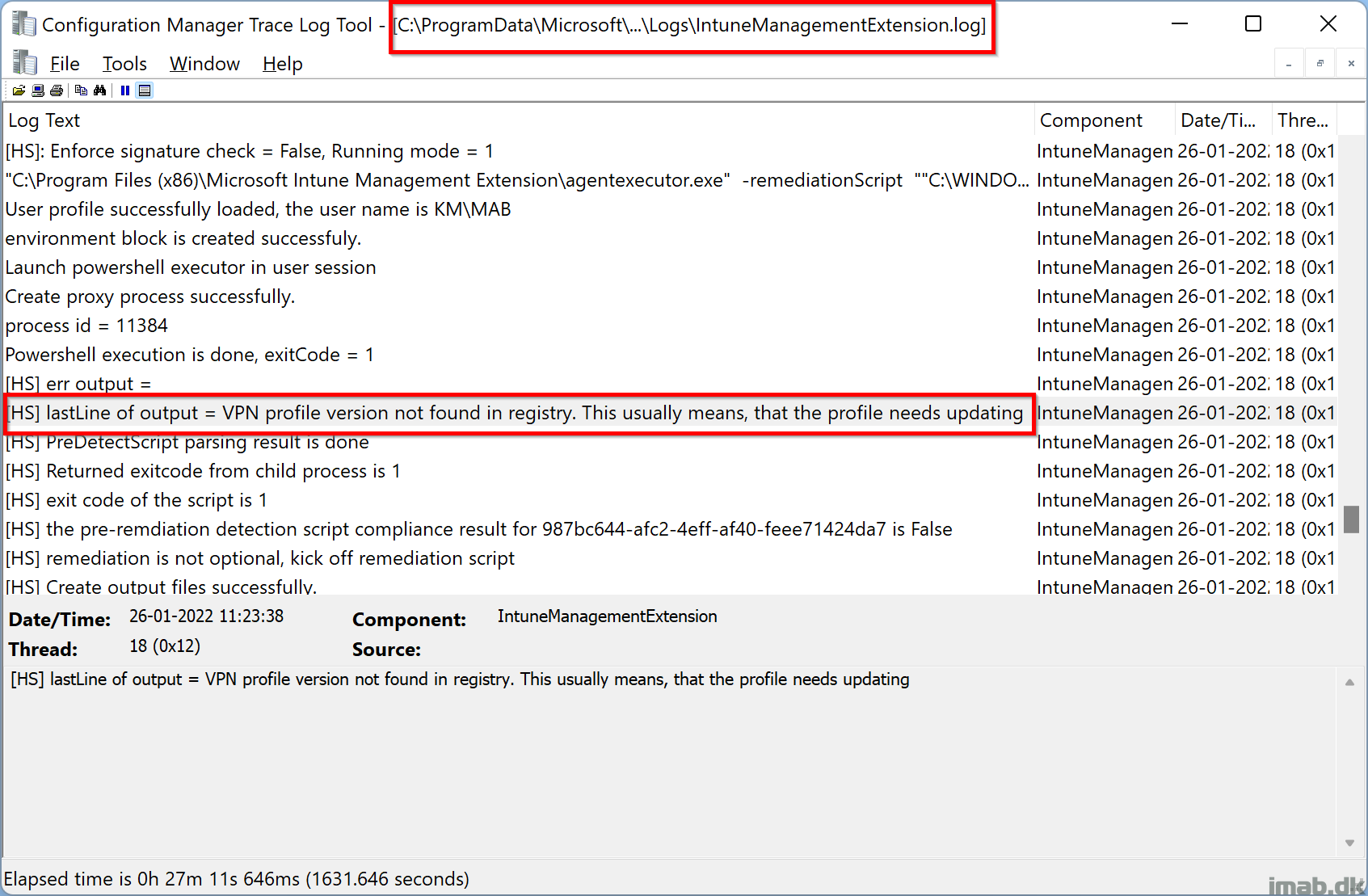Select the 'Create output files successfully' row
The image size is (1368, 896).
pos(670,585)
